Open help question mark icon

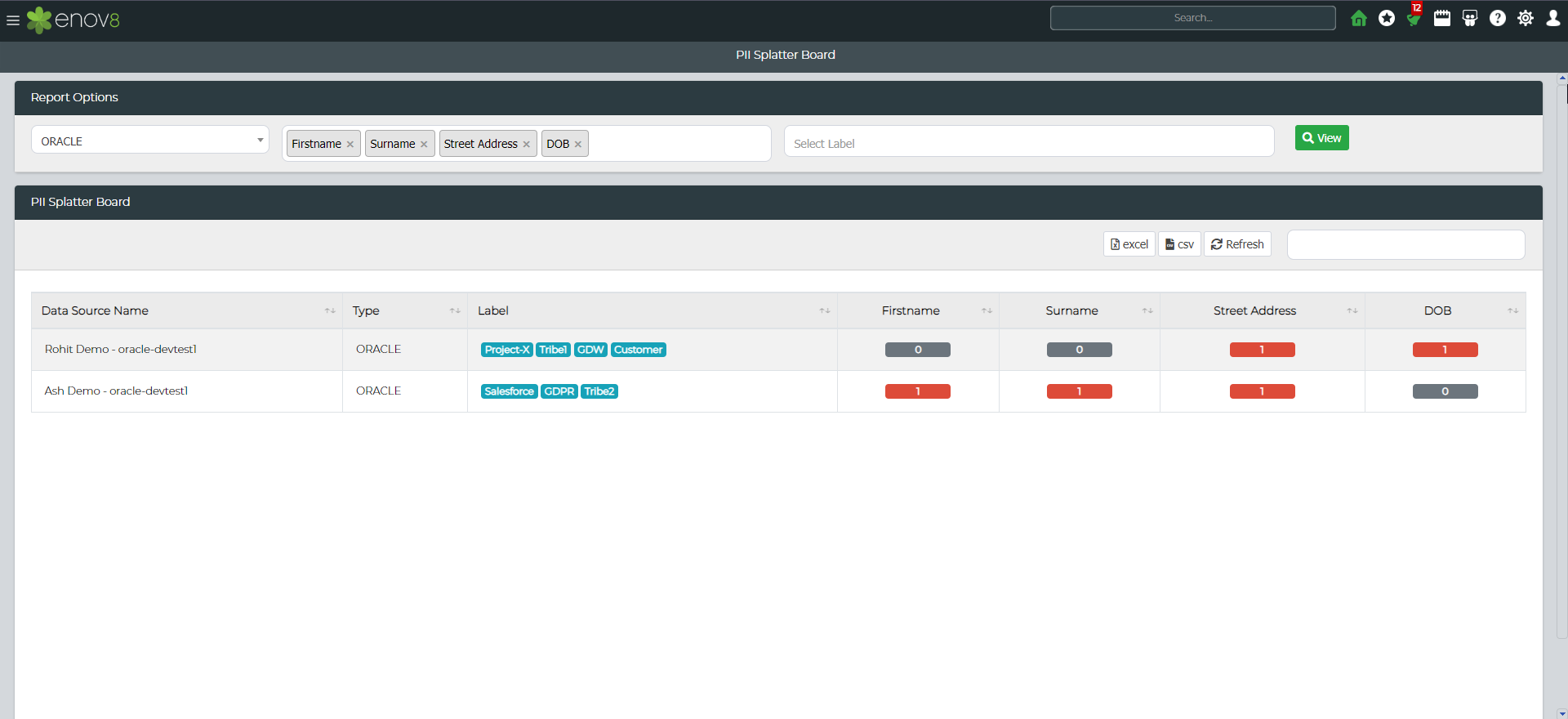(1498, 18)
